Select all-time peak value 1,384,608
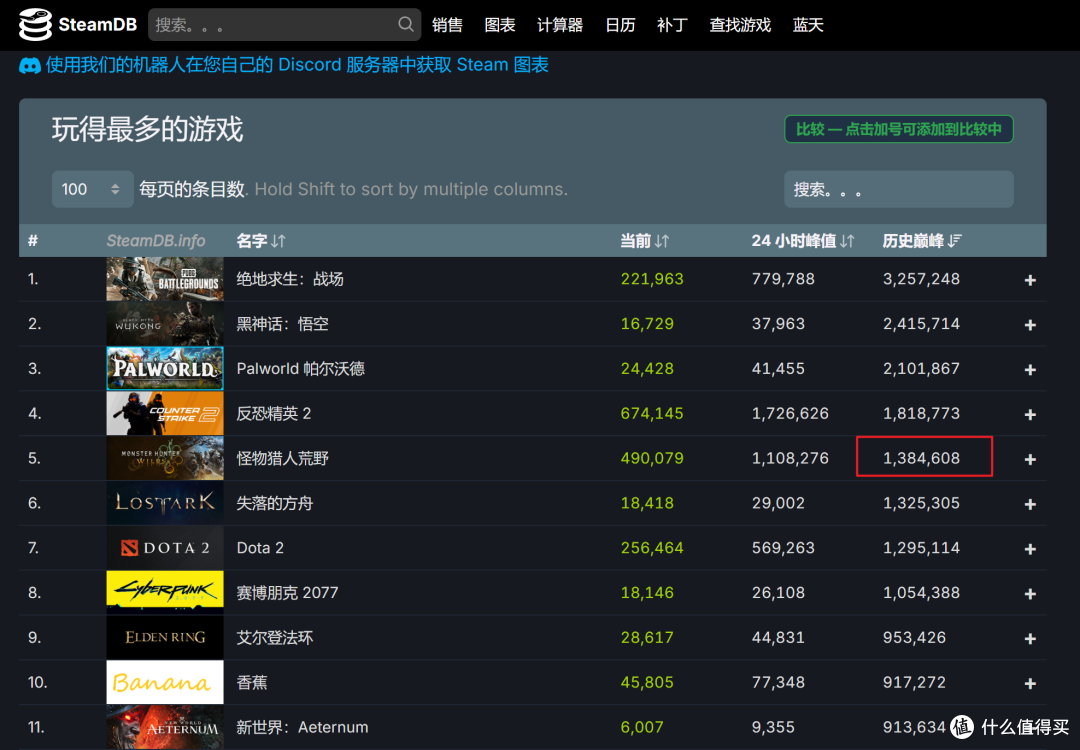 point(922,458)
